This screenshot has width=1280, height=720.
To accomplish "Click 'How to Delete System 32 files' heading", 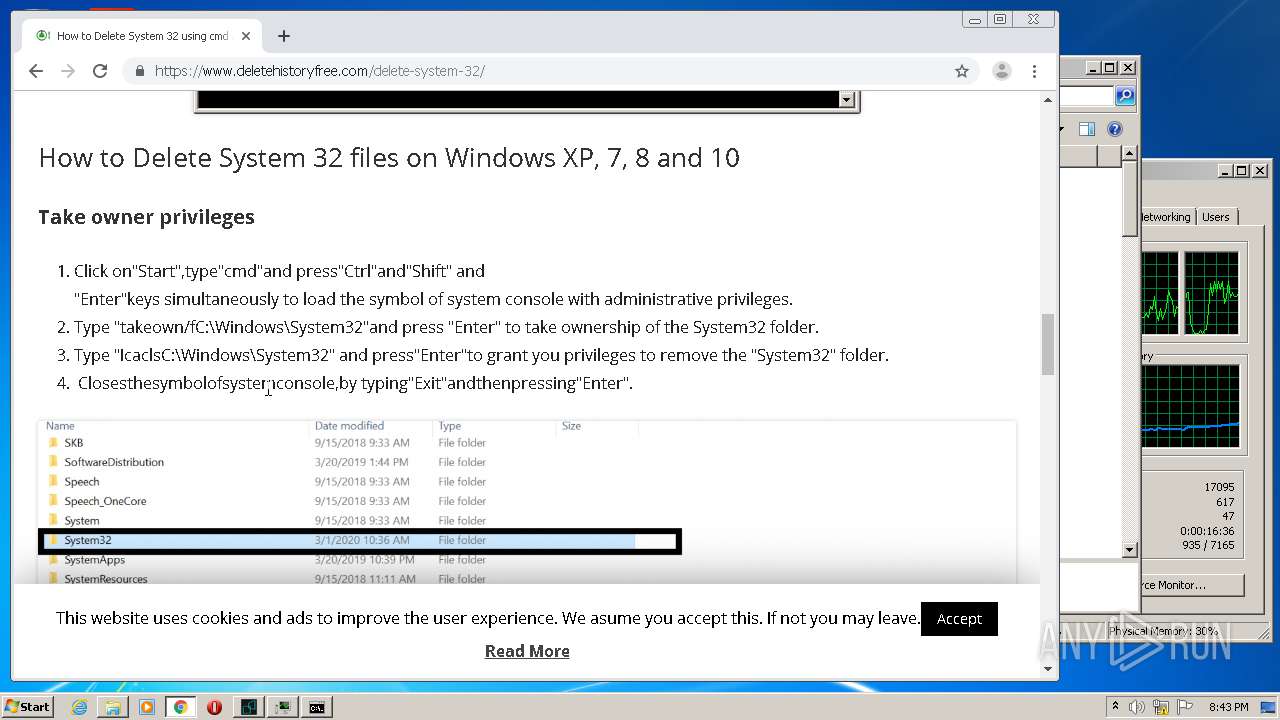I will point(389,158).
